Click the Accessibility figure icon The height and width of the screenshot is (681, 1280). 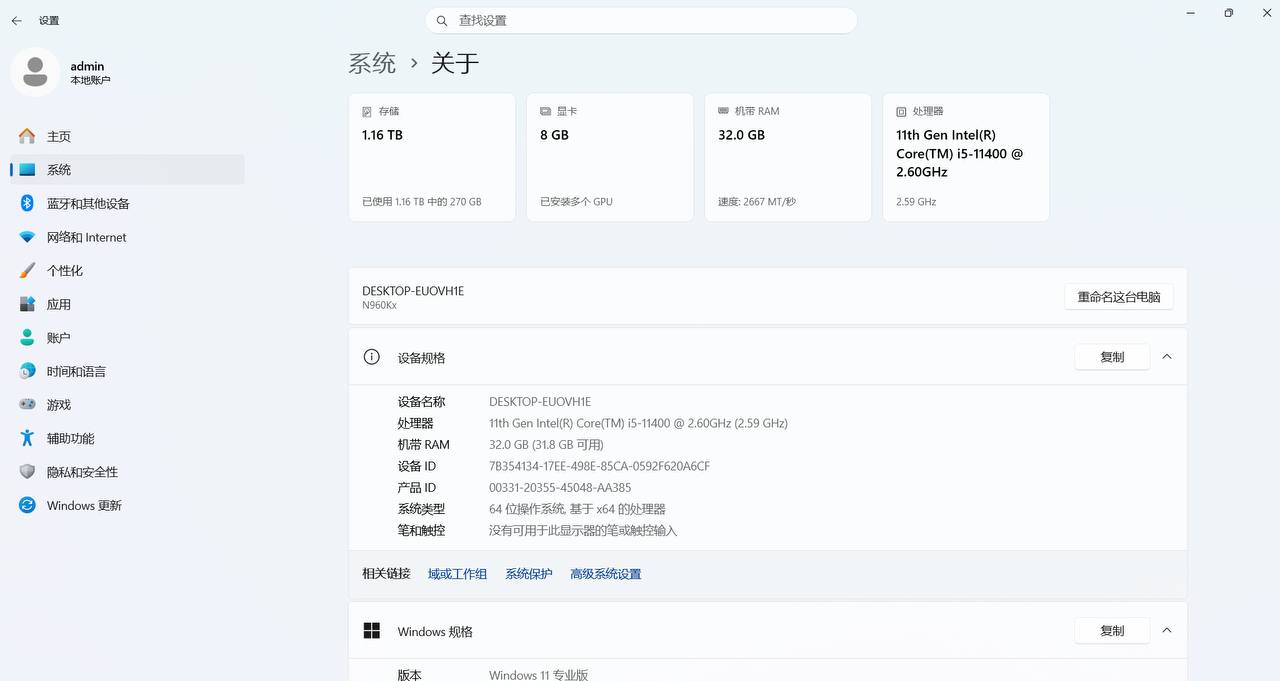point(27,438)
